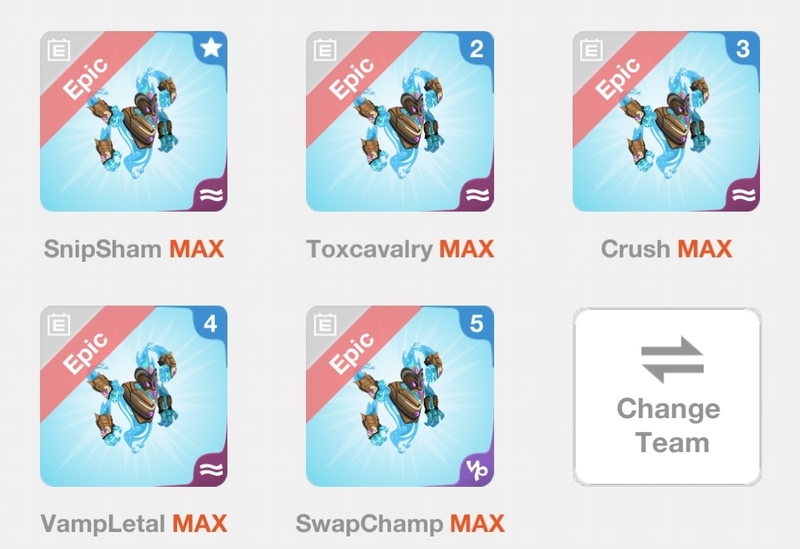The width and height of the screenshot is (800, 549).
Task: Select the SnipSham MAX name label
Action: pos(134,249)
